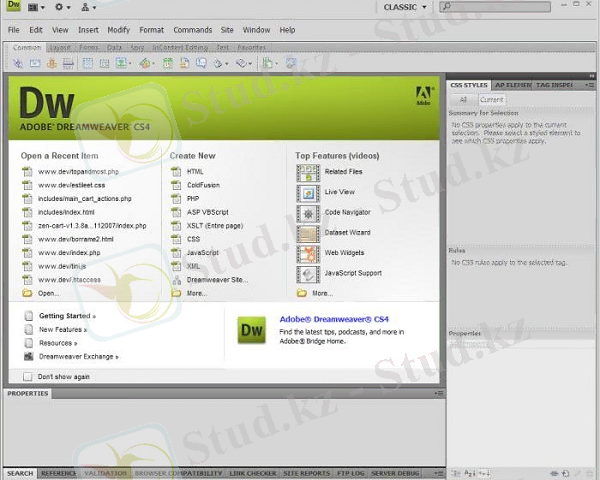Viewport: 600px width, 480px height.
Task: Click the Script insert icon
Action: click(x=241, y=63)
